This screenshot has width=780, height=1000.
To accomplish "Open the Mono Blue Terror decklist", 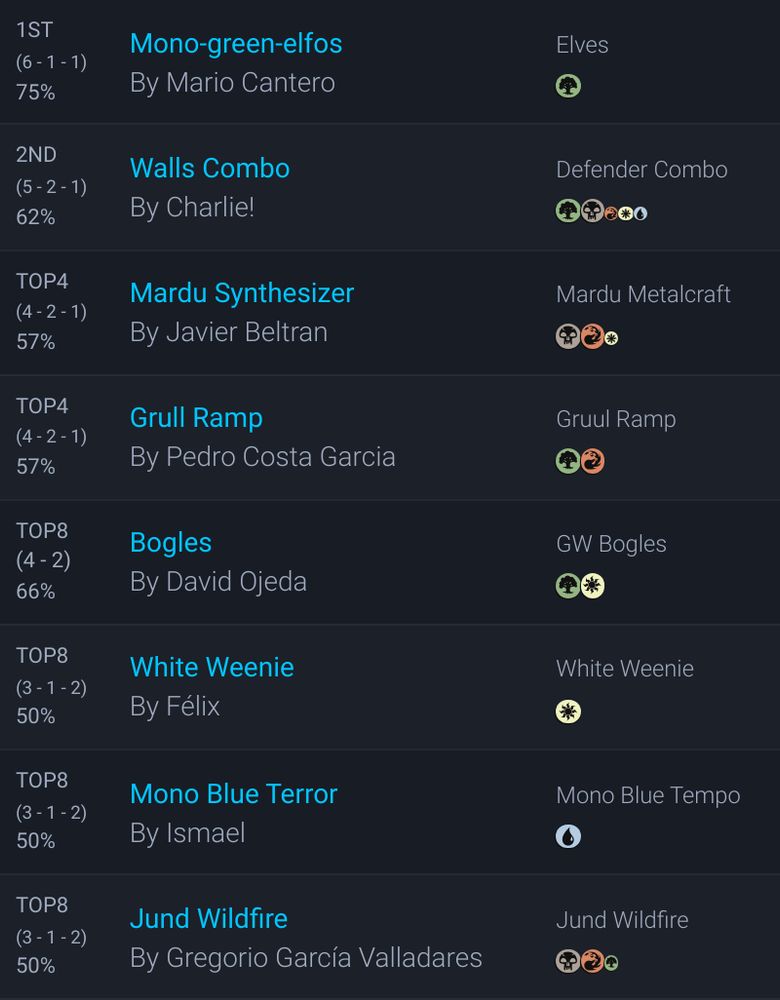I will coord(234,794).
